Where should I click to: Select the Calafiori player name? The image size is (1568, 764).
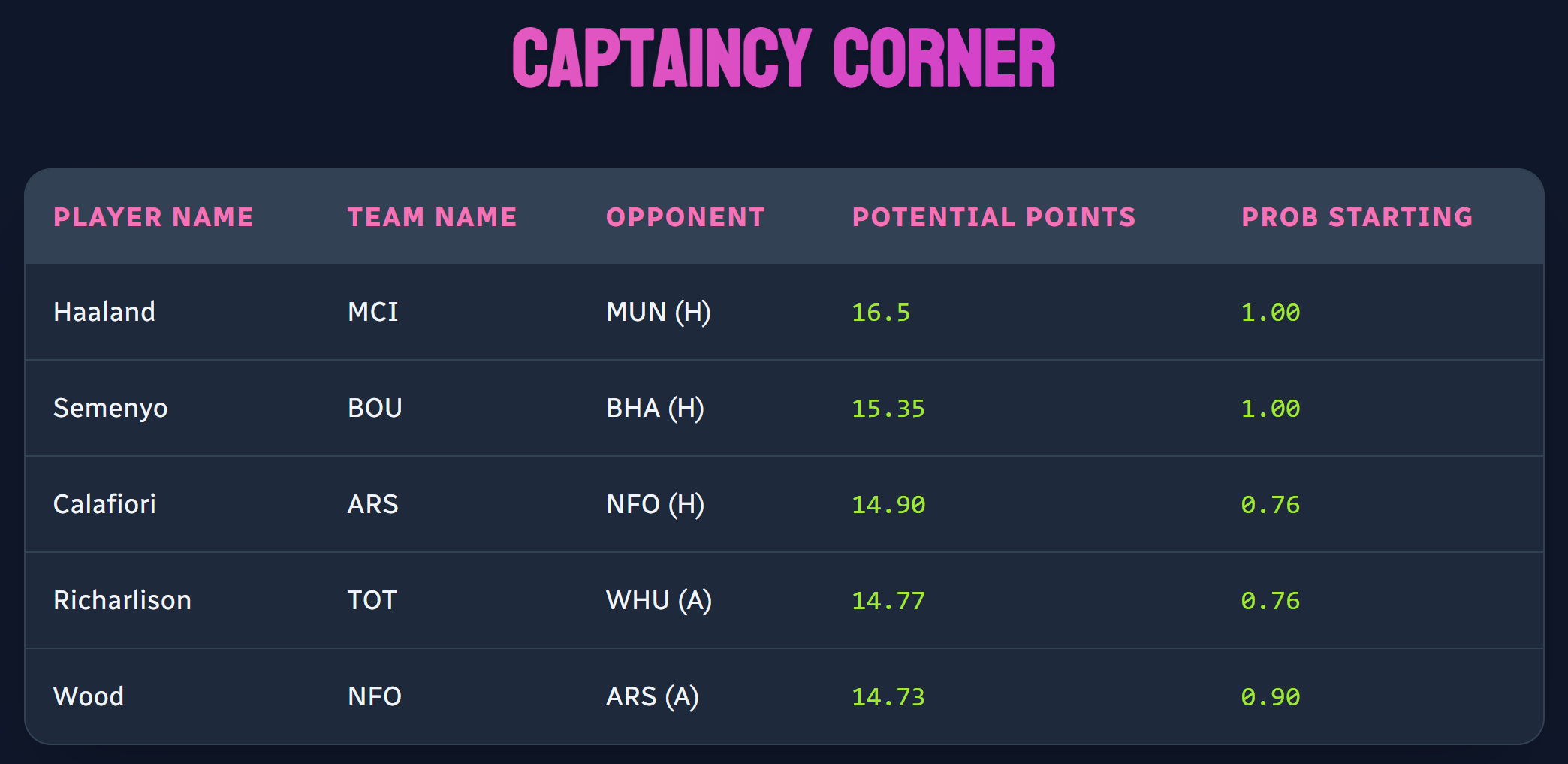(x=104, y=504)
